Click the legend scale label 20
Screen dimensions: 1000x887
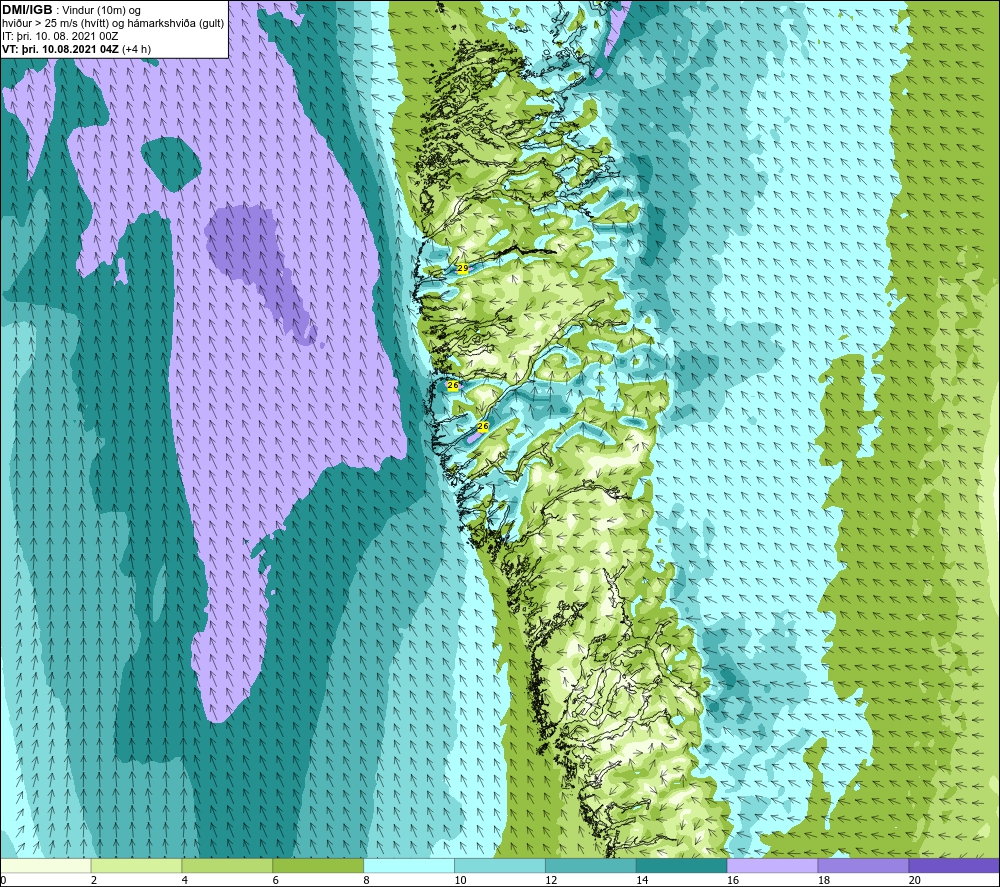914,880
